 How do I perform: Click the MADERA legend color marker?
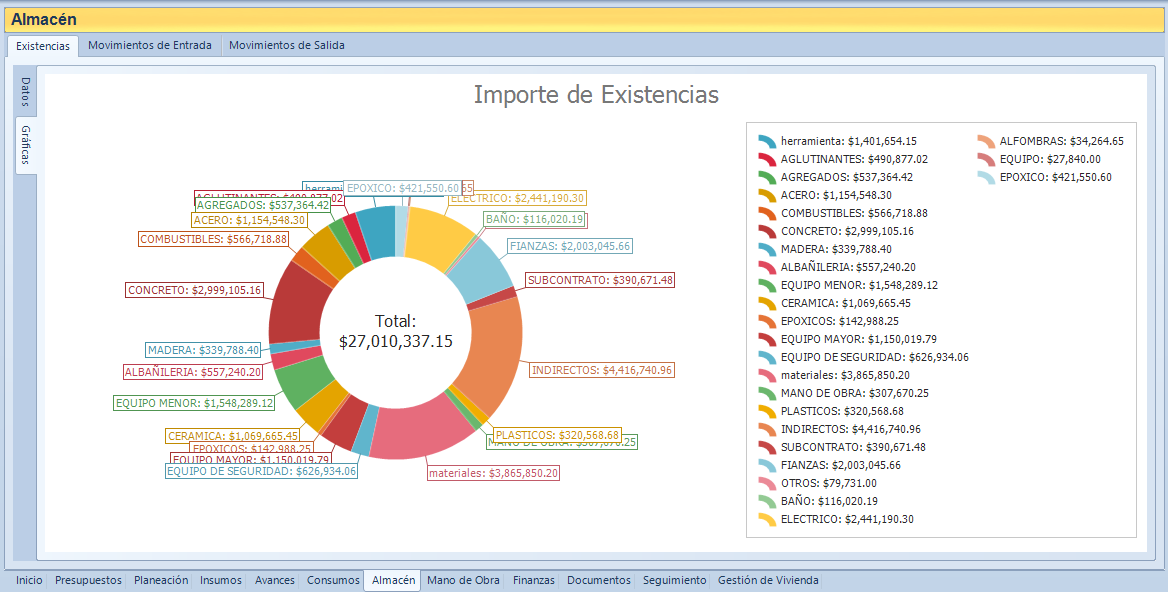coord(767,249)
